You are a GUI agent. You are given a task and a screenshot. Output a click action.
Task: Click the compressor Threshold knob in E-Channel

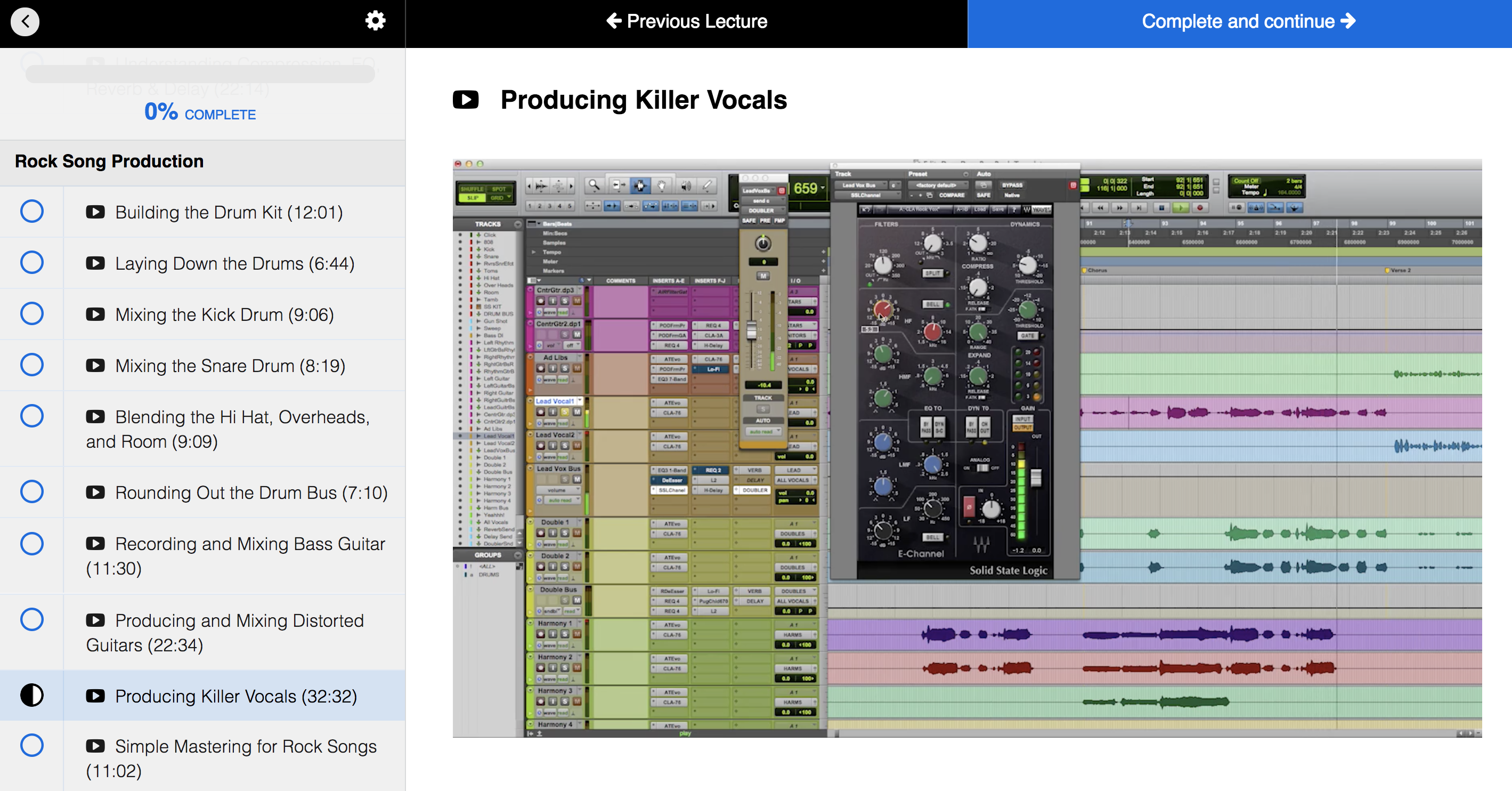(1028, 265)
